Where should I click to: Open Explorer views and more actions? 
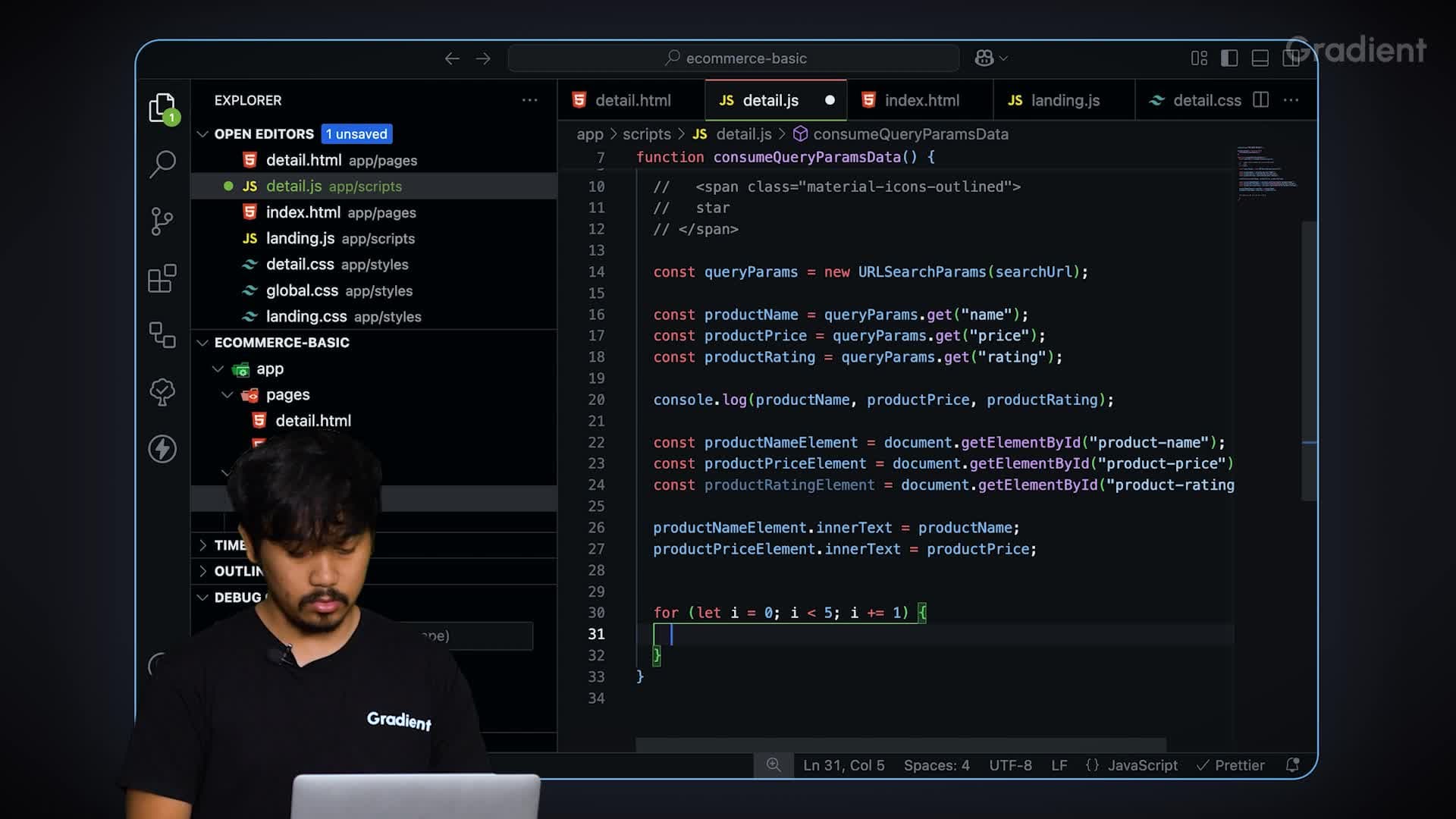click(x=529, y=100)
